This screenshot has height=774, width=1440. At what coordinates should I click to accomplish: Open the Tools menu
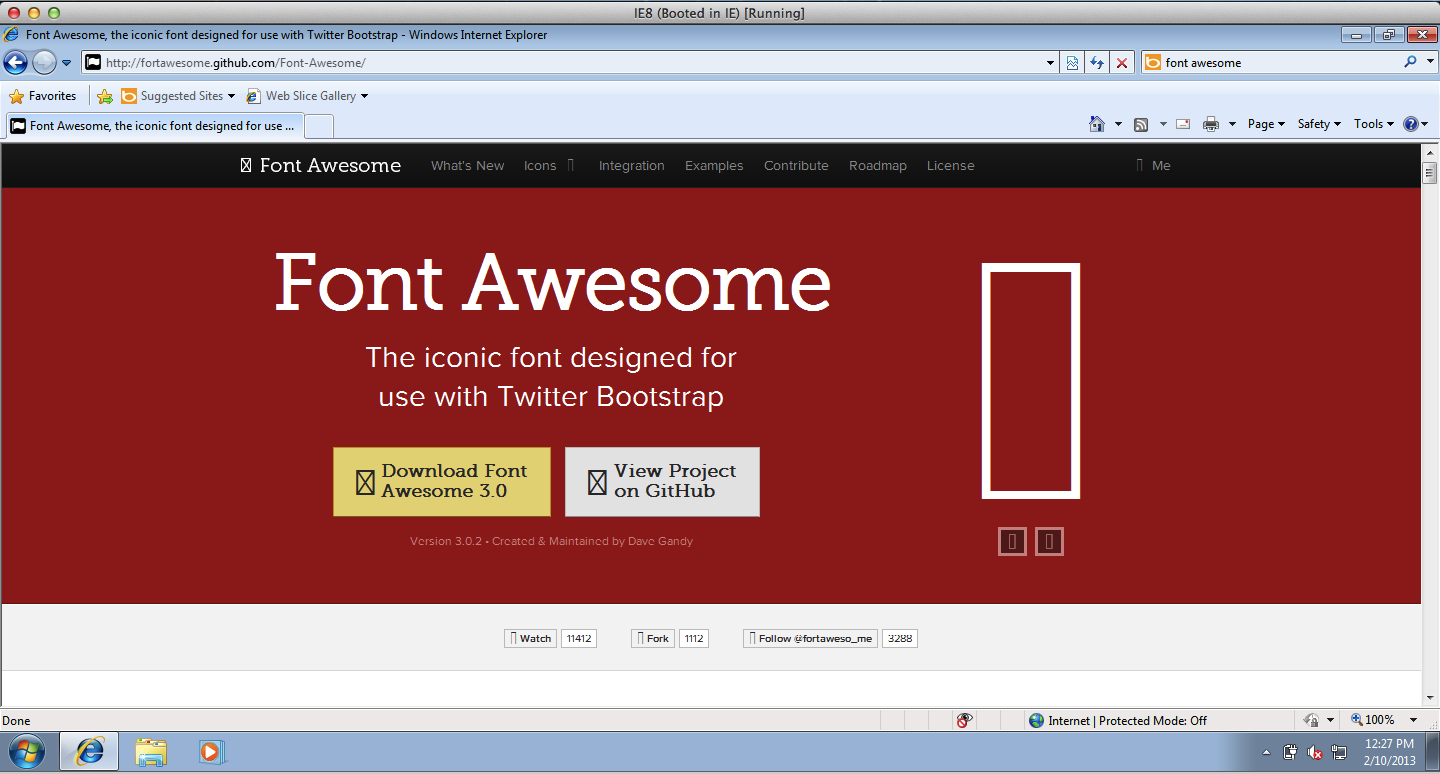pos(1373,124)
